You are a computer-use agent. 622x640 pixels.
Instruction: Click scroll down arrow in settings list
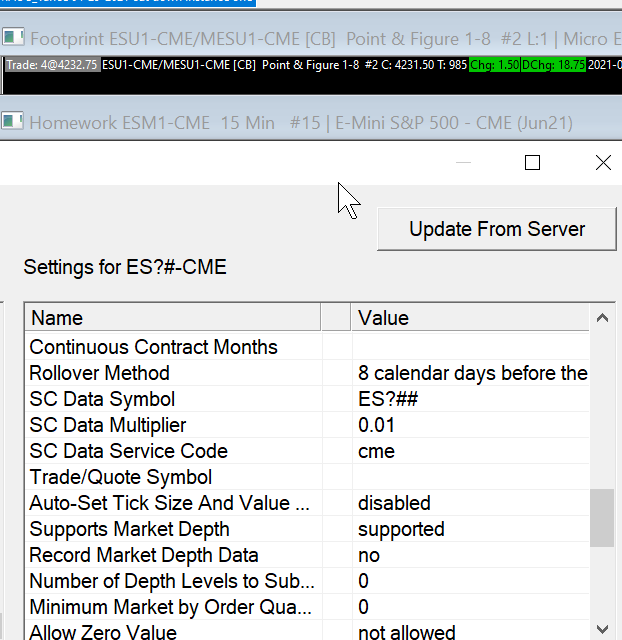click(x=602, y=629)
